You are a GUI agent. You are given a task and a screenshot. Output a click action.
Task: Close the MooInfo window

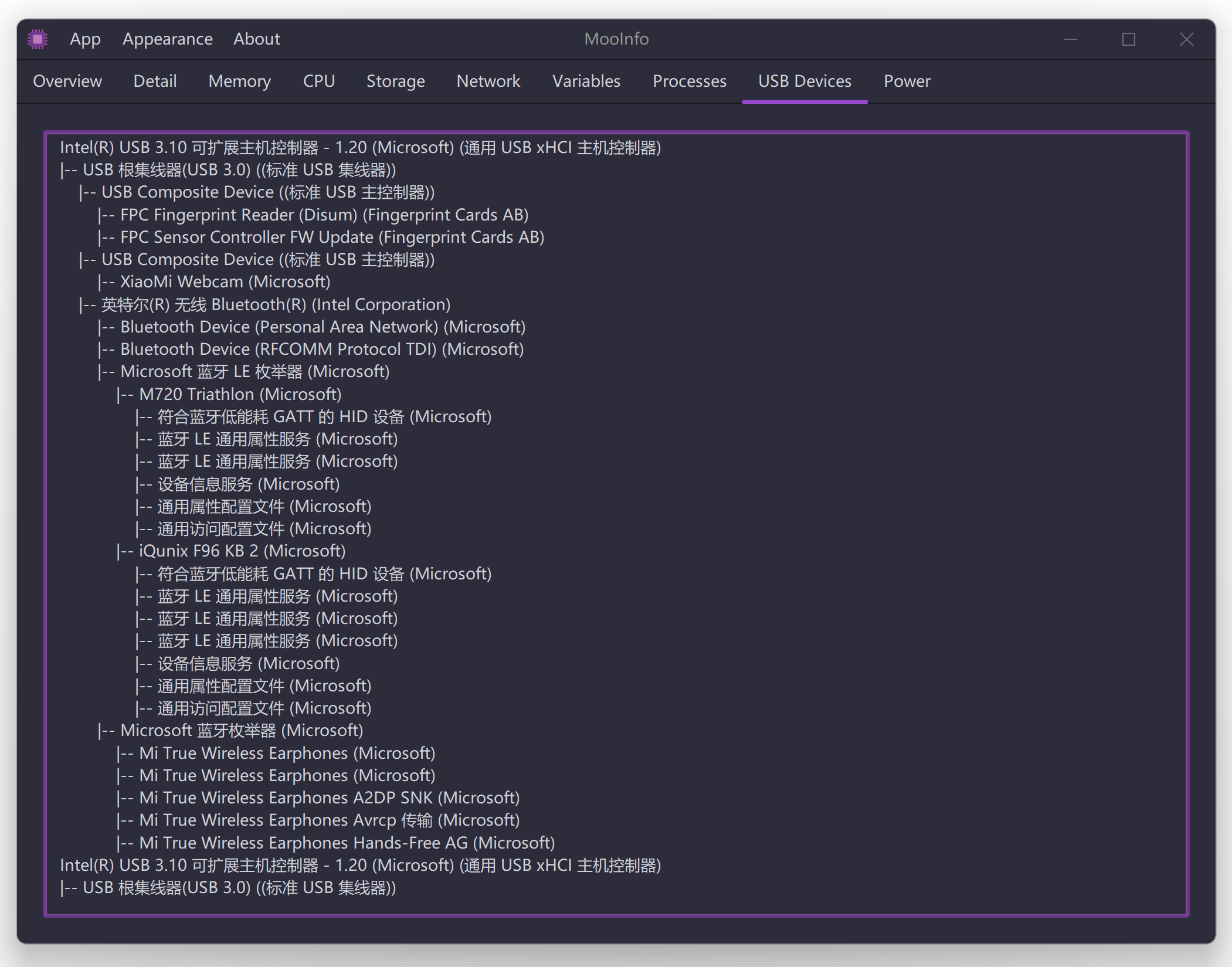pos(1186,39)
